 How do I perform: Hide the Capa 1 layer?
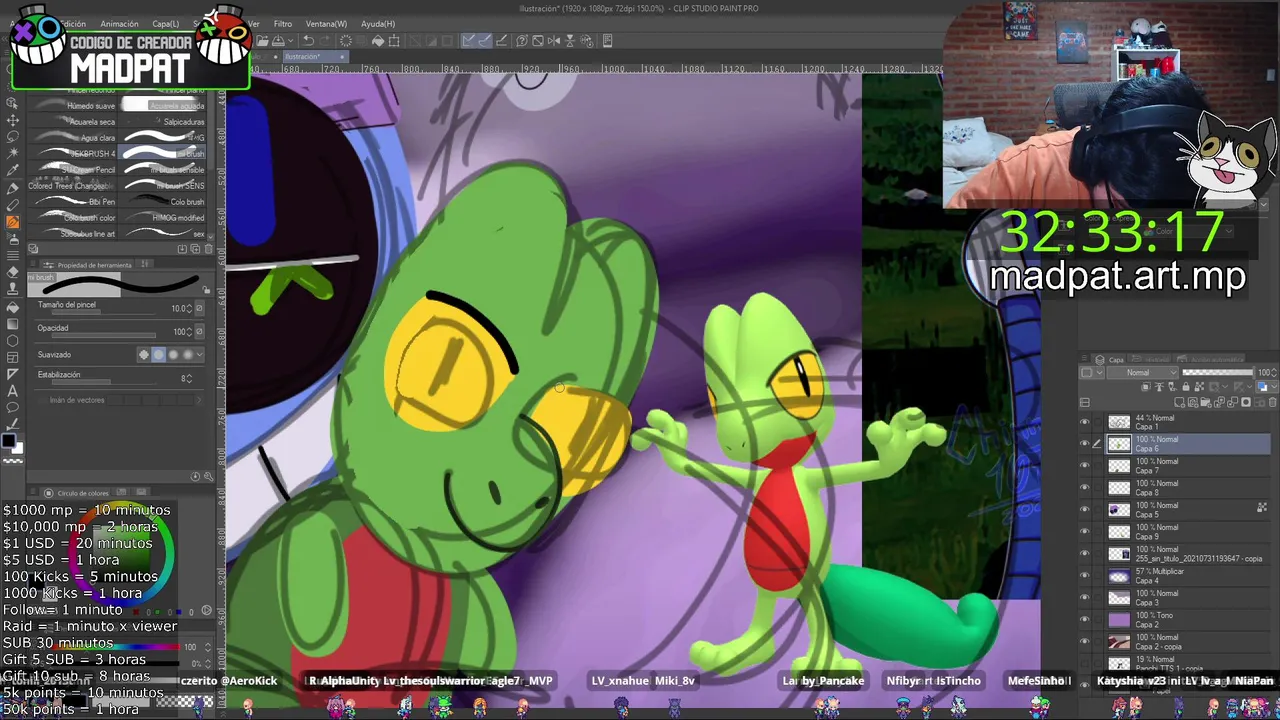(x=1084, y=422)
